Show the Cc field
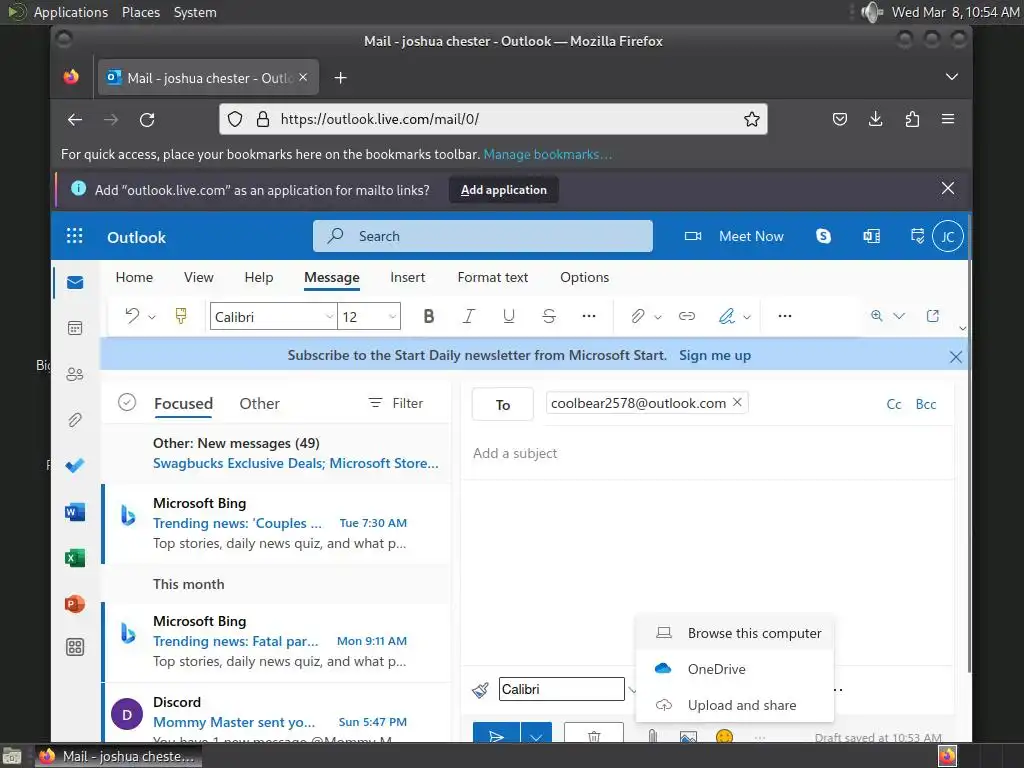 coord(894,404)
